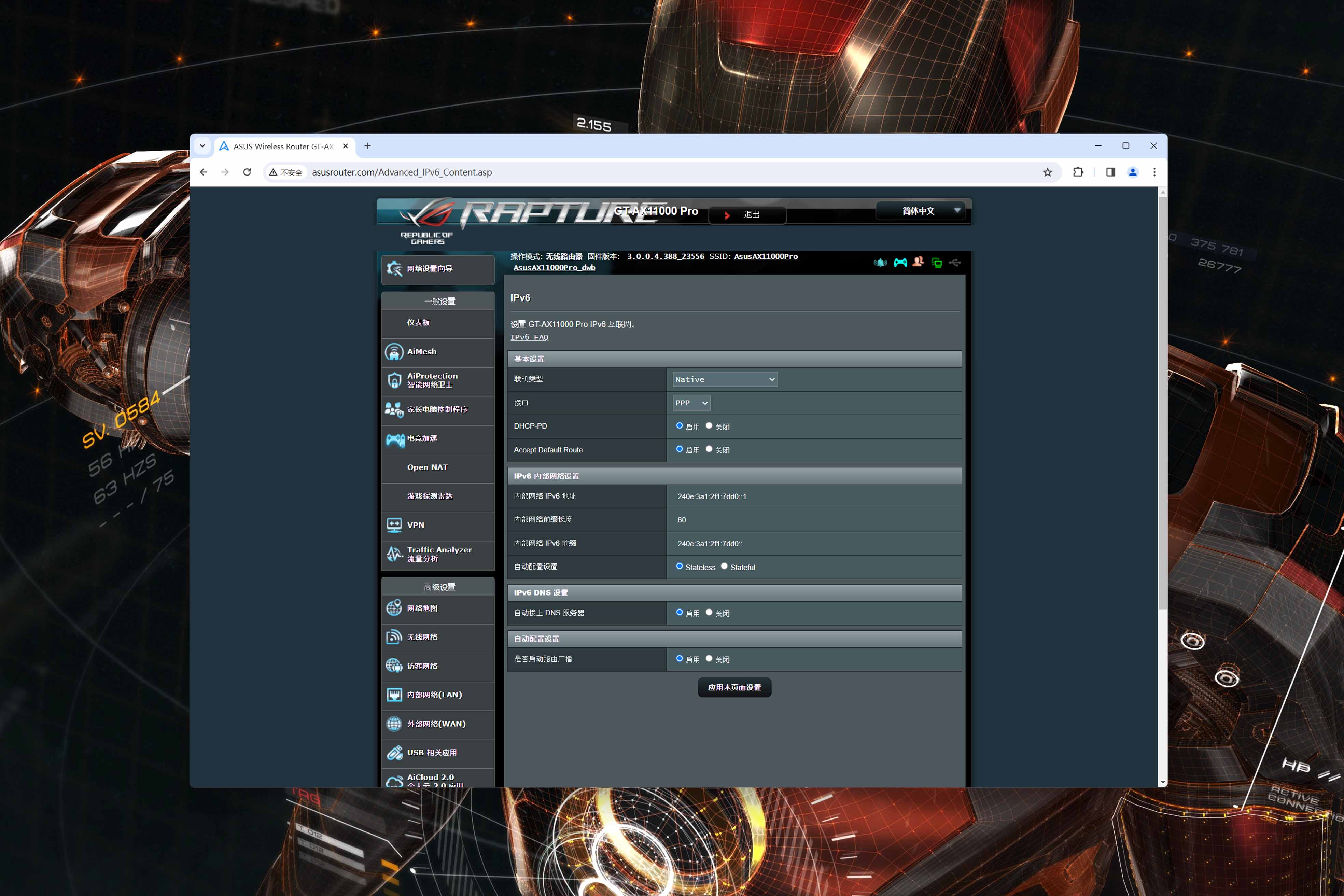The width and height of the screenshot is (1344, 896).
Task: Click firmware version 3.0.0.4.388_23556 link
Action: click(665, 256)
